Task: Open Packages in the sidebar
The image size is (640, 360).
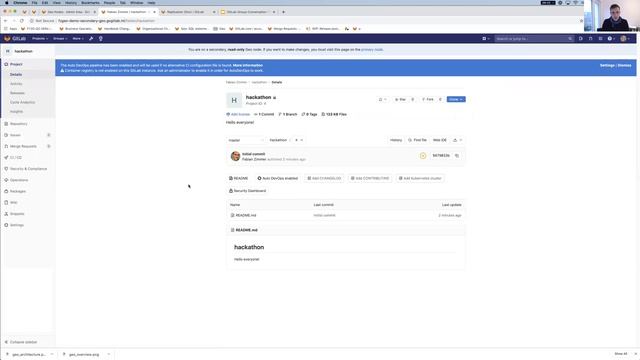Action: pyautogui.click(x=18, y=191)
